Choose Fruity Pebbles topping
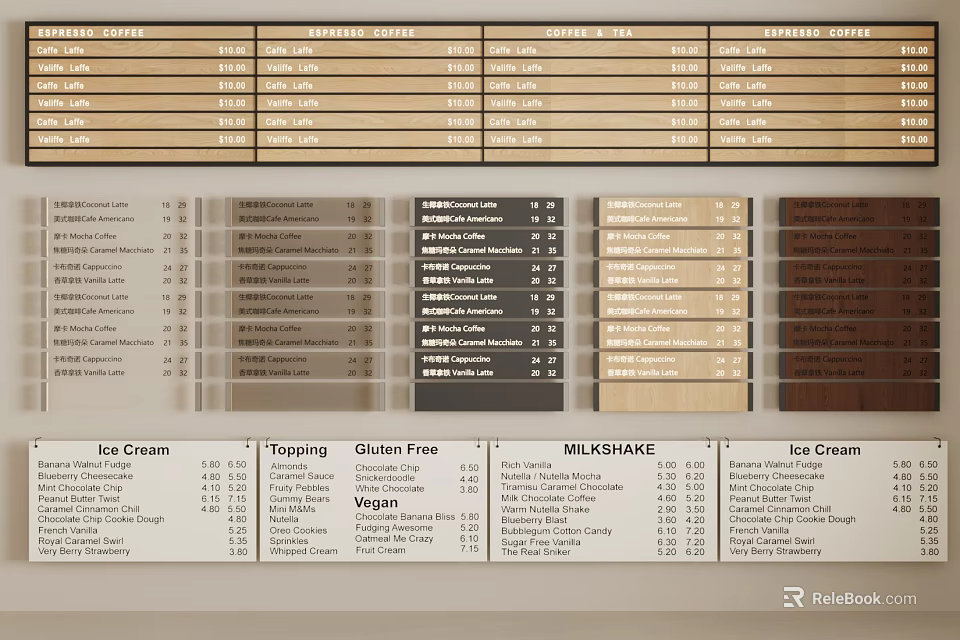This screenshot has height=640, width=960. 299,488
